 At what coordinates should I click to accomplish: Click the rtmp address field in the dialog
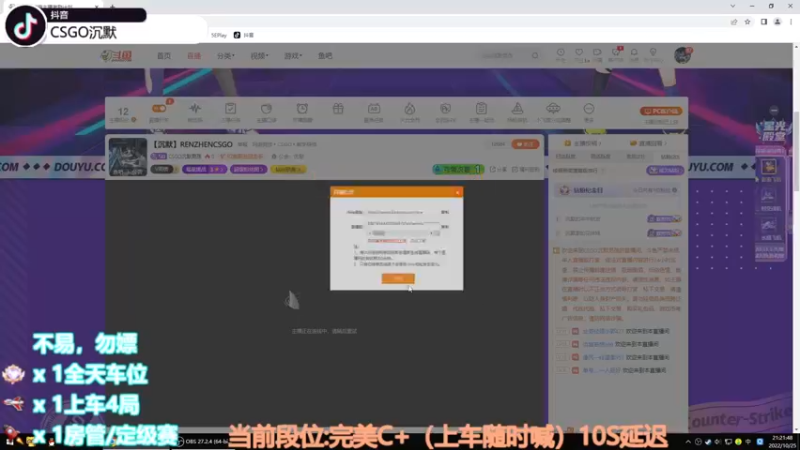pyautogui.click(x=403, y=212)
